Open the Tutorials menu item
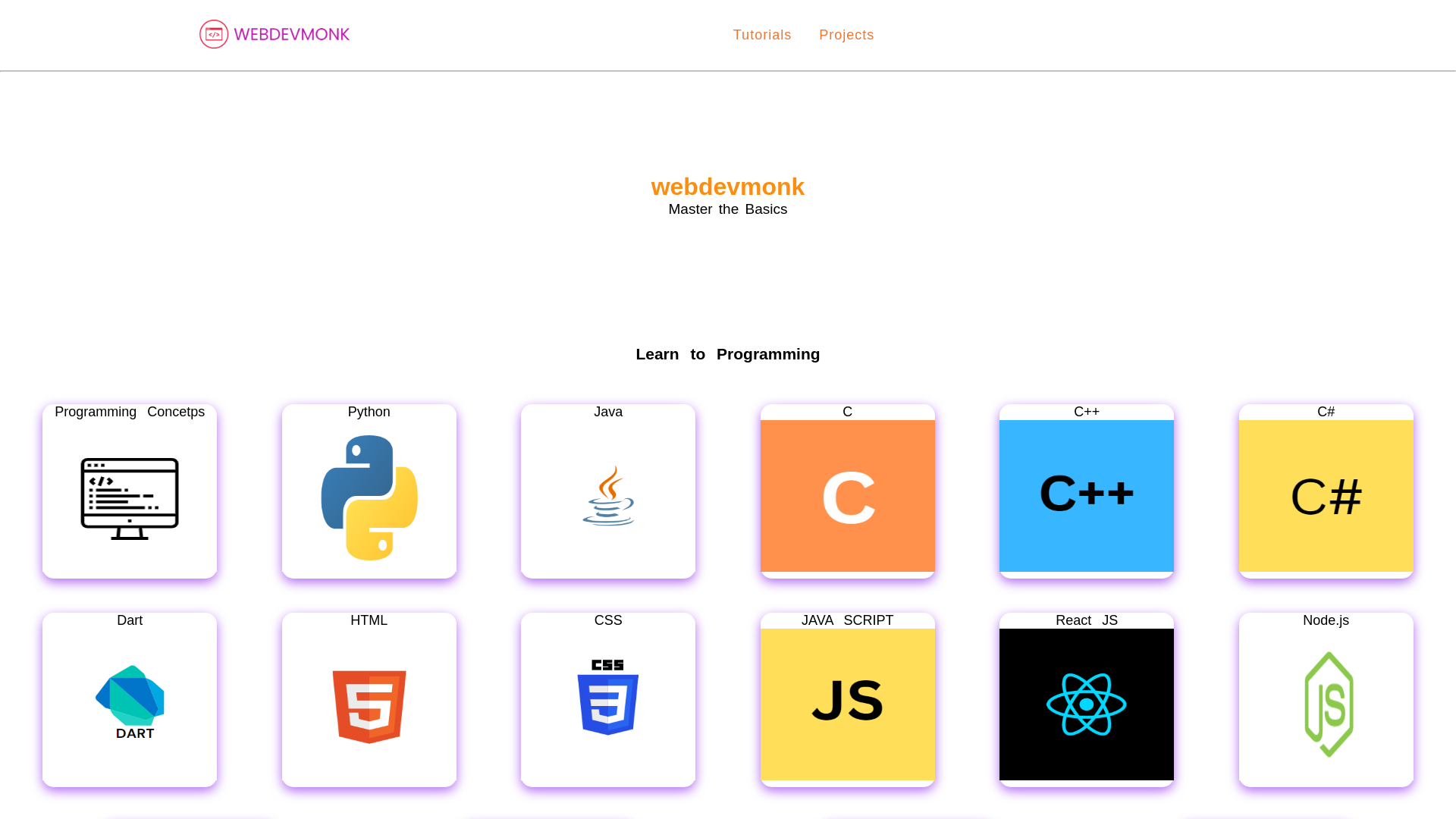The image size is (1456, 819). point(762,35)
